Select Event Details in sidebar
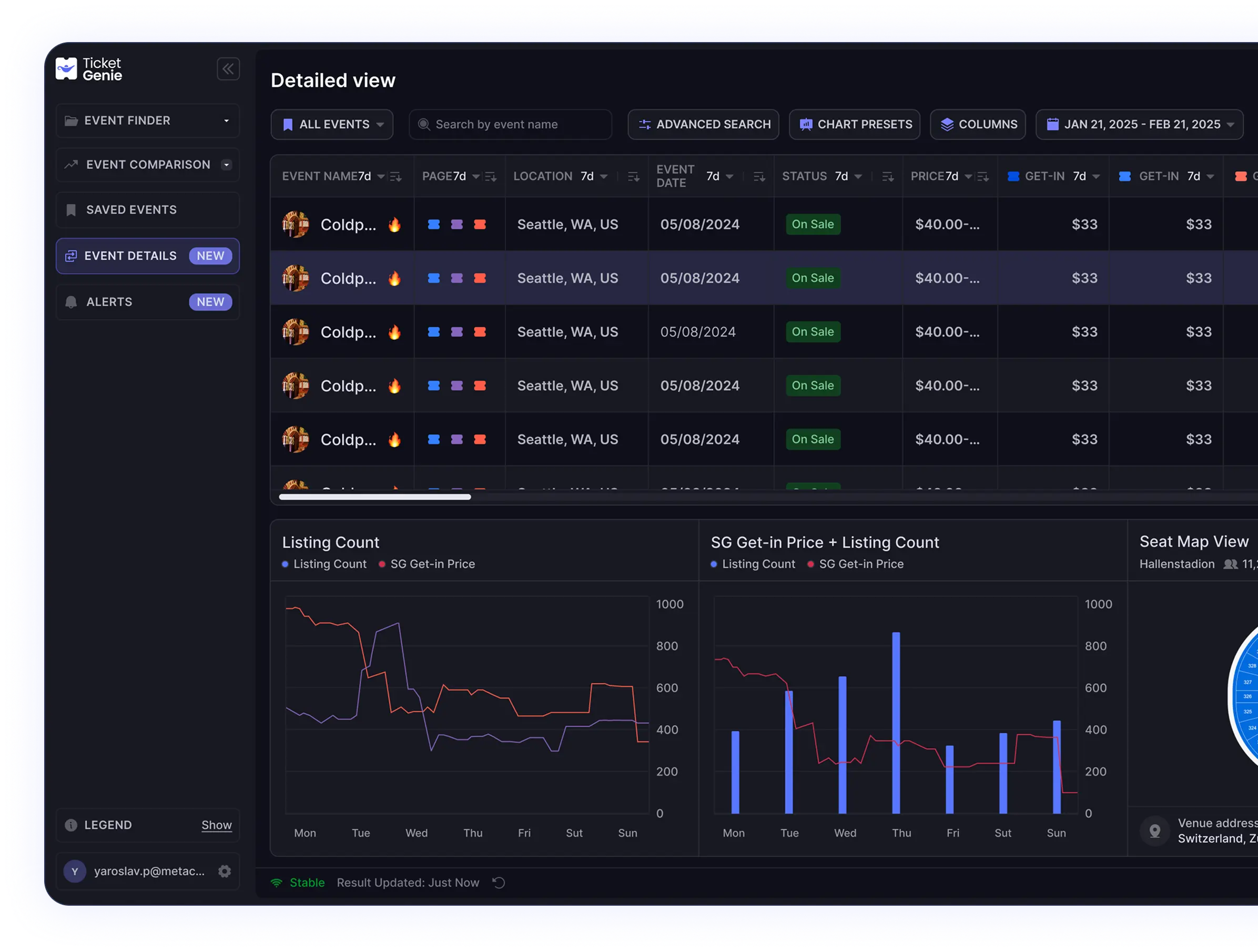Image resolution: width=1258 pixels, height=952 pixels. [147, 256]
